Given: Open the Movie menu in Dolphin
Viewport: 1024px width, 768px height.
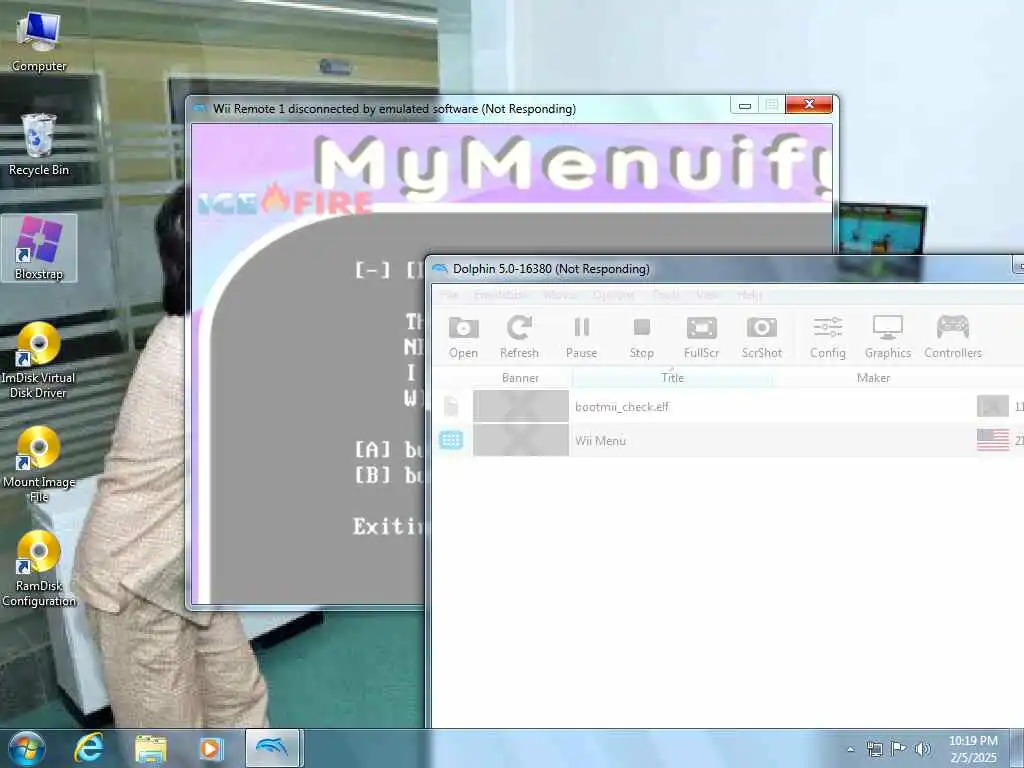Looking at the screenshot, I should (560, 295).
